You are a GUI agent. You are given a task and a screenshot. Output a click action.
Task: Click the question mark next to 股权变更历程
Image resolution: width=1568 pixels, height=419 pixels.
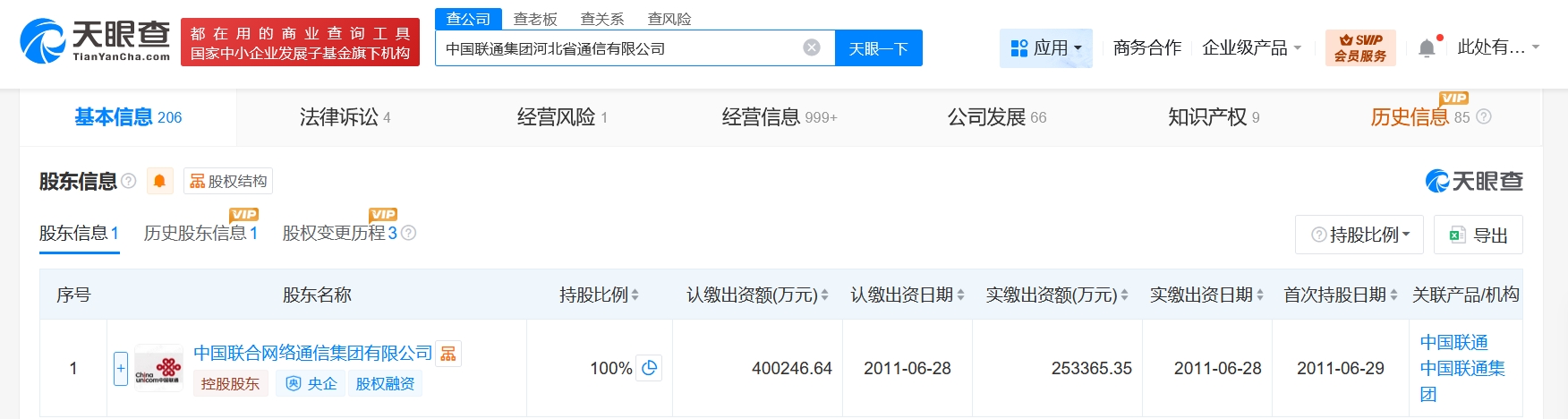click(x=409, y=233)
